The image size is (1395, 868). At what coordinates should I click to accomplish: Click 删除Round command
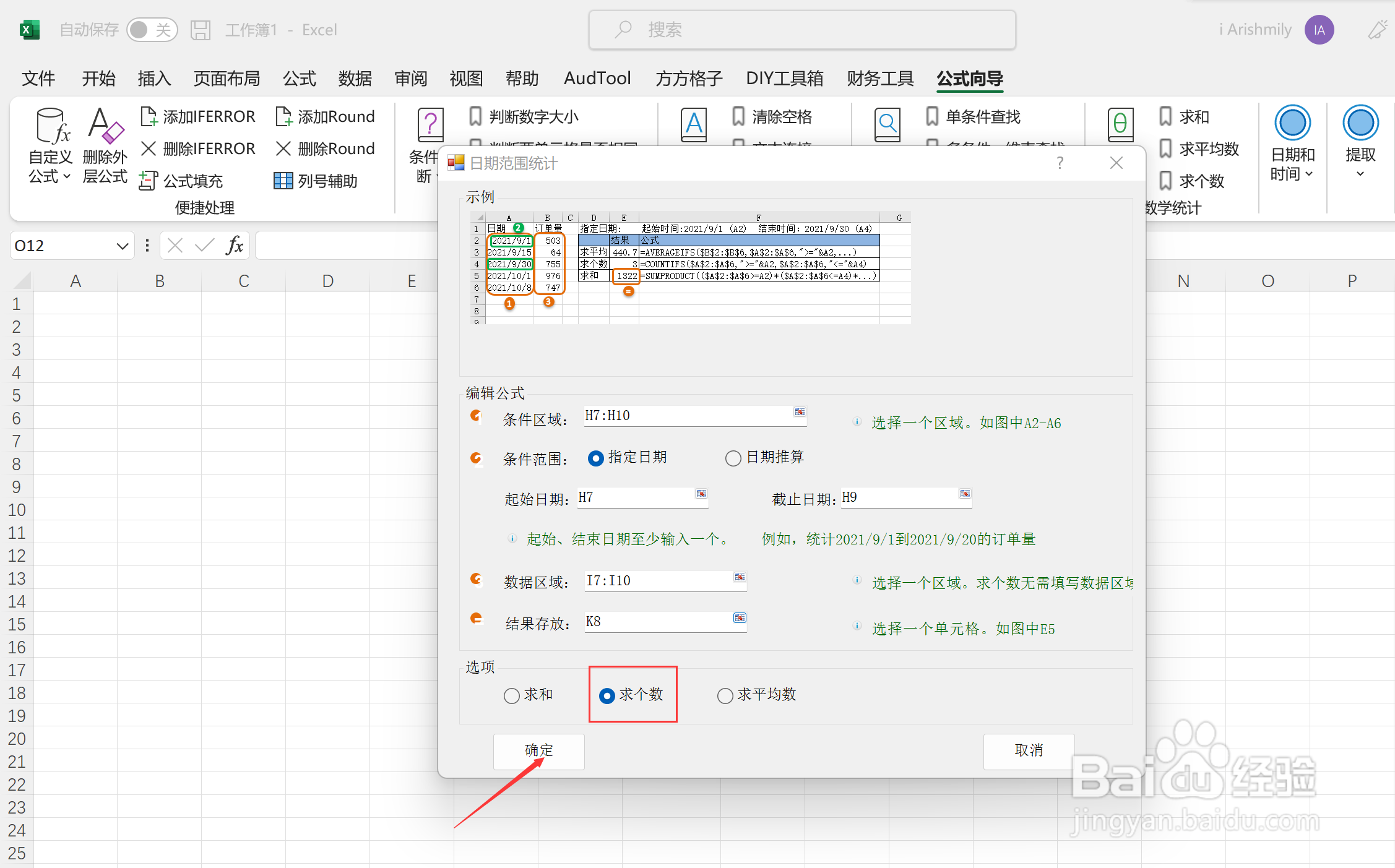click(325, 148)
